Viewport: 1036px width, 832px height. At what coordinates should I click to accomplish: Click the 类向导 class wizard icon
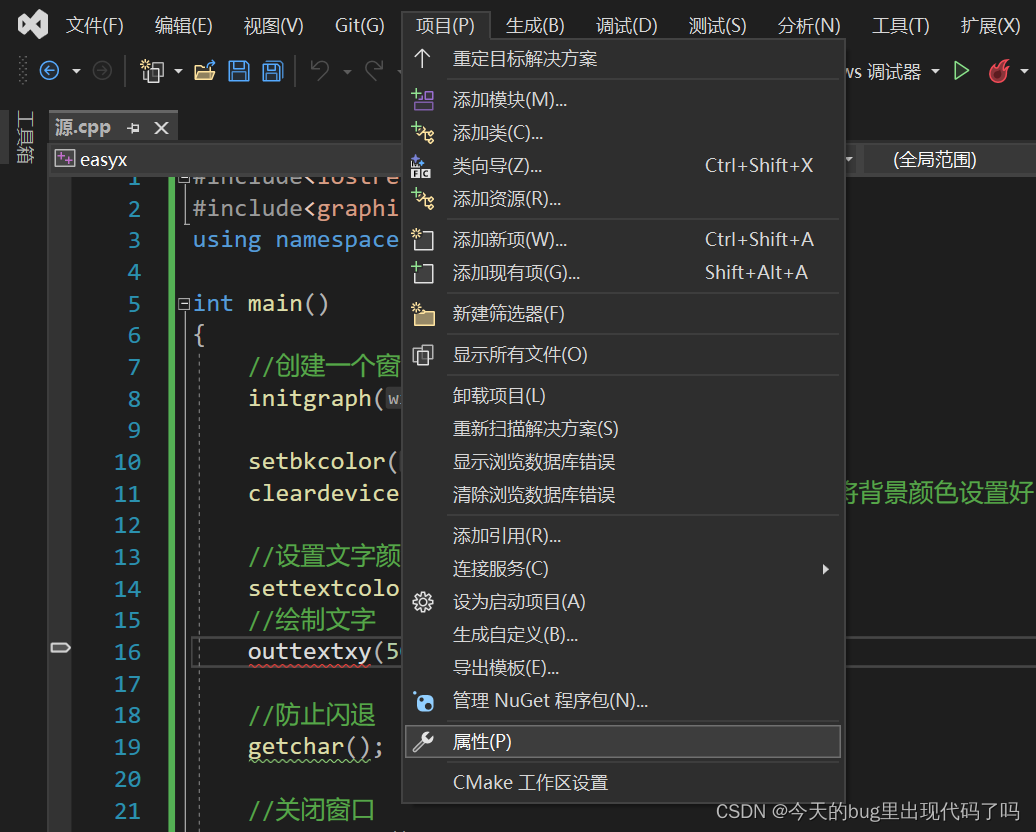click(x=423, y=165)
